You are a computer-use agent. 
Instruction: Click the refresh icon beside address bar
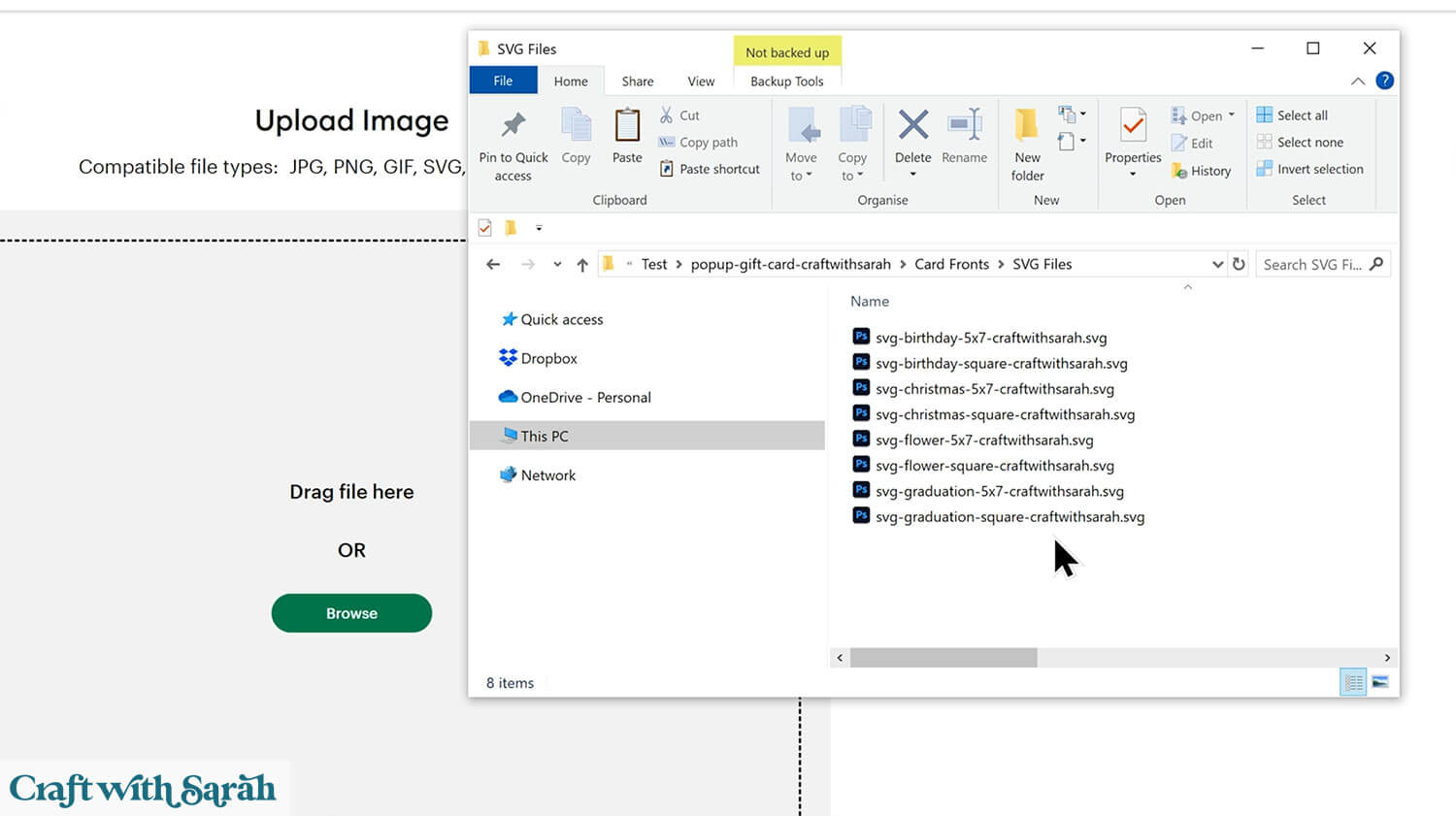click(1239, 264)
